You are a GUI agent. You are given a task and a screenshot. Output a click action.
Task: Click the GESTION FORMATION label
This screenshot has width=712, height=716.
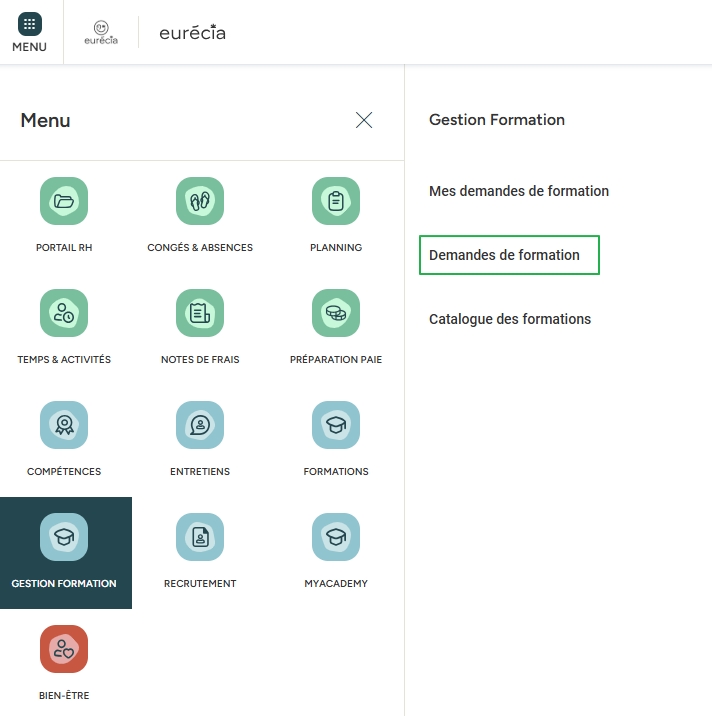click(x=64, y=583)
